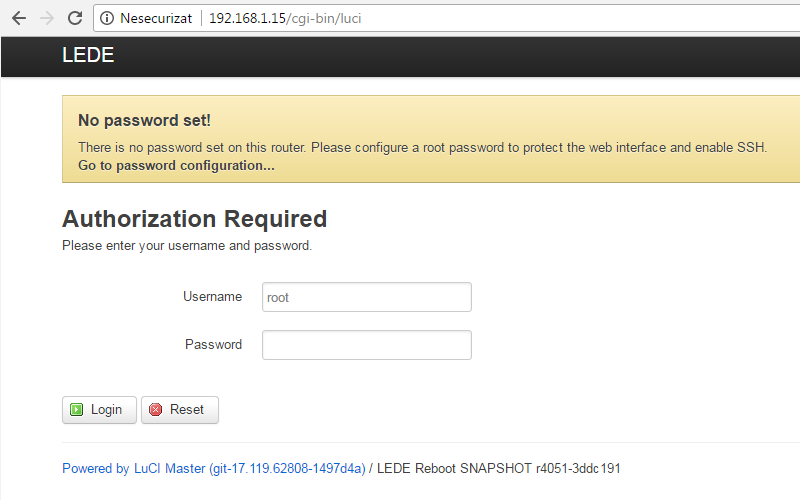This screenshot has height=500, width=800.
Task: Open the site info icon beside Nesecurizat
Action: pos(107,18)
